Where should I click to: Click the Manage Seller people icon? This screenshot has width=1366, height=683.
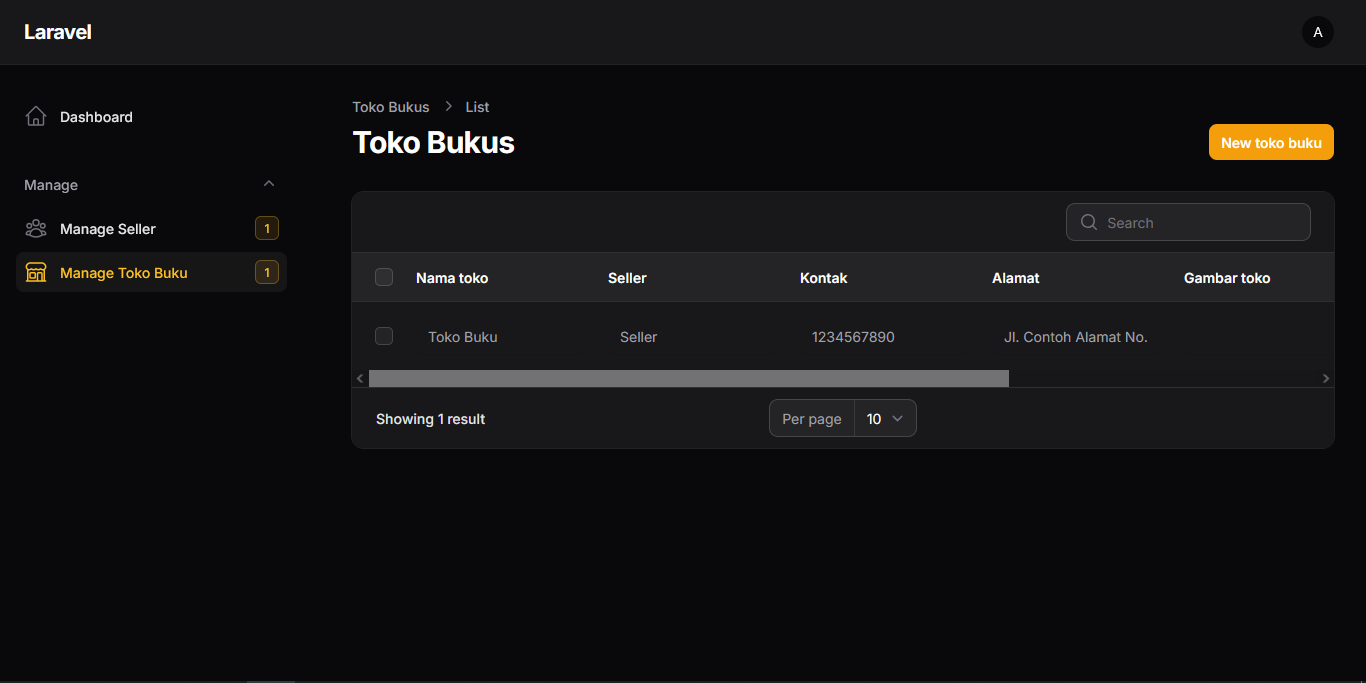[36, 229]
